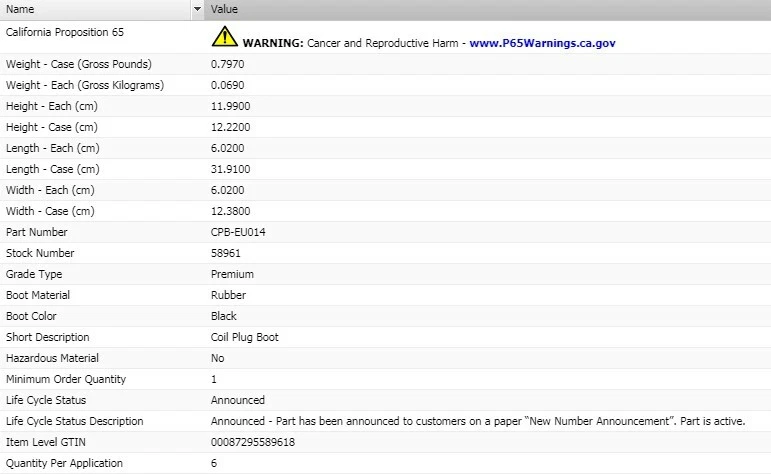
Task: Open the www.P65Warnings.ca.gov link
Action: coord(542,43)
